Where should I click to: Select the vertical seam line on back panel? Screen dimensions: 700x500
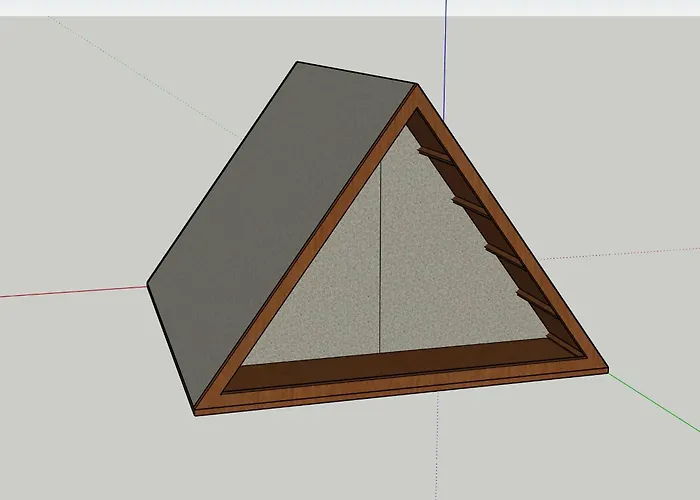coord(380,258)
